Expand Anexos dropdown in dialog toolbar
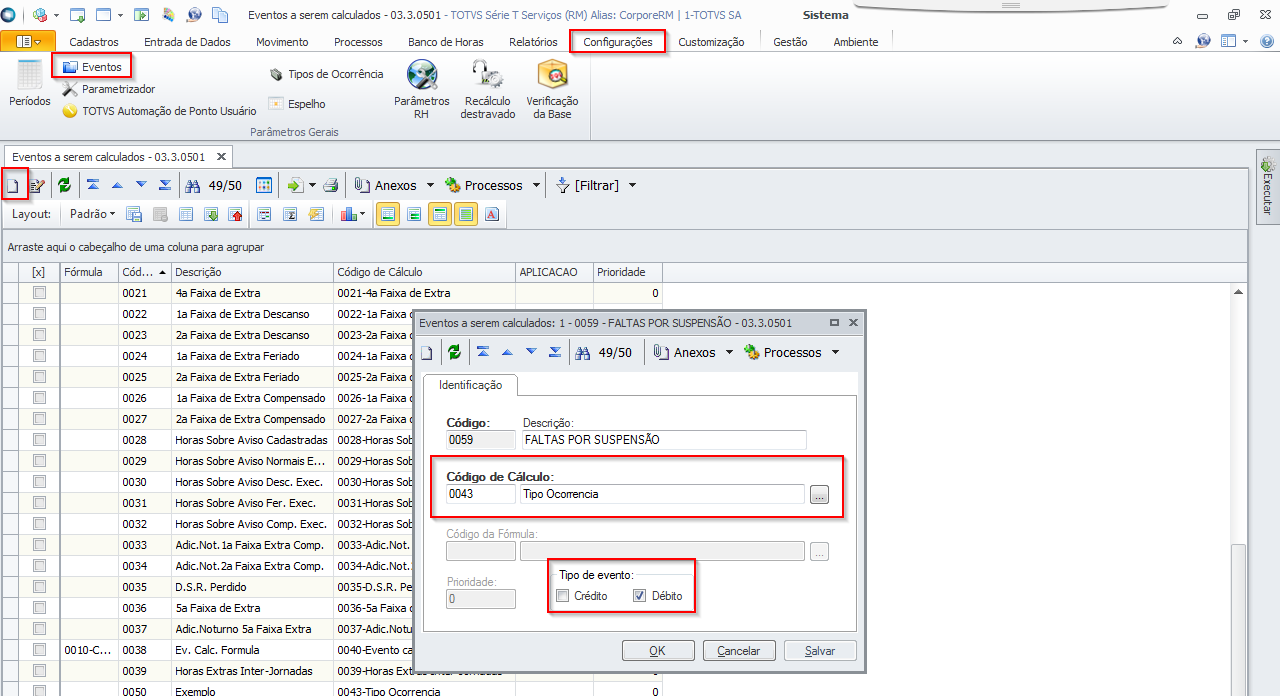 pos(729,352)
